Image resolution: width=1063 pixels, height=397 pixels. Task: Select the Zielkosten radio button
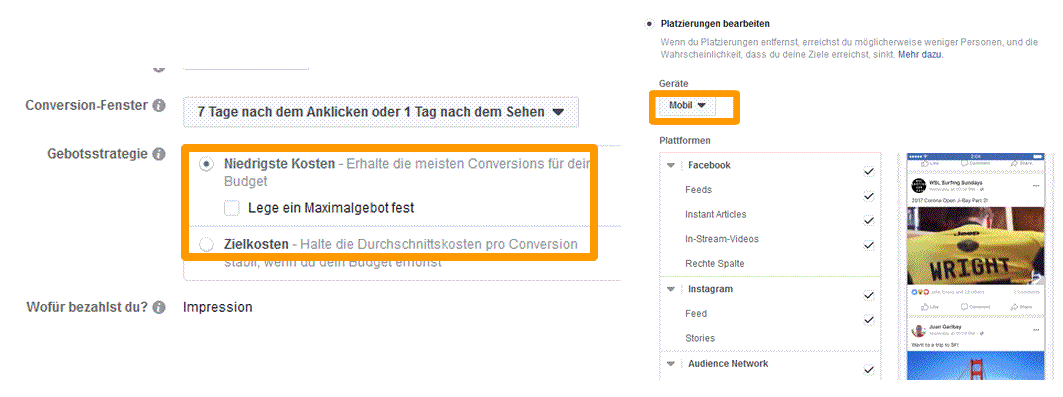pos(206,245)
